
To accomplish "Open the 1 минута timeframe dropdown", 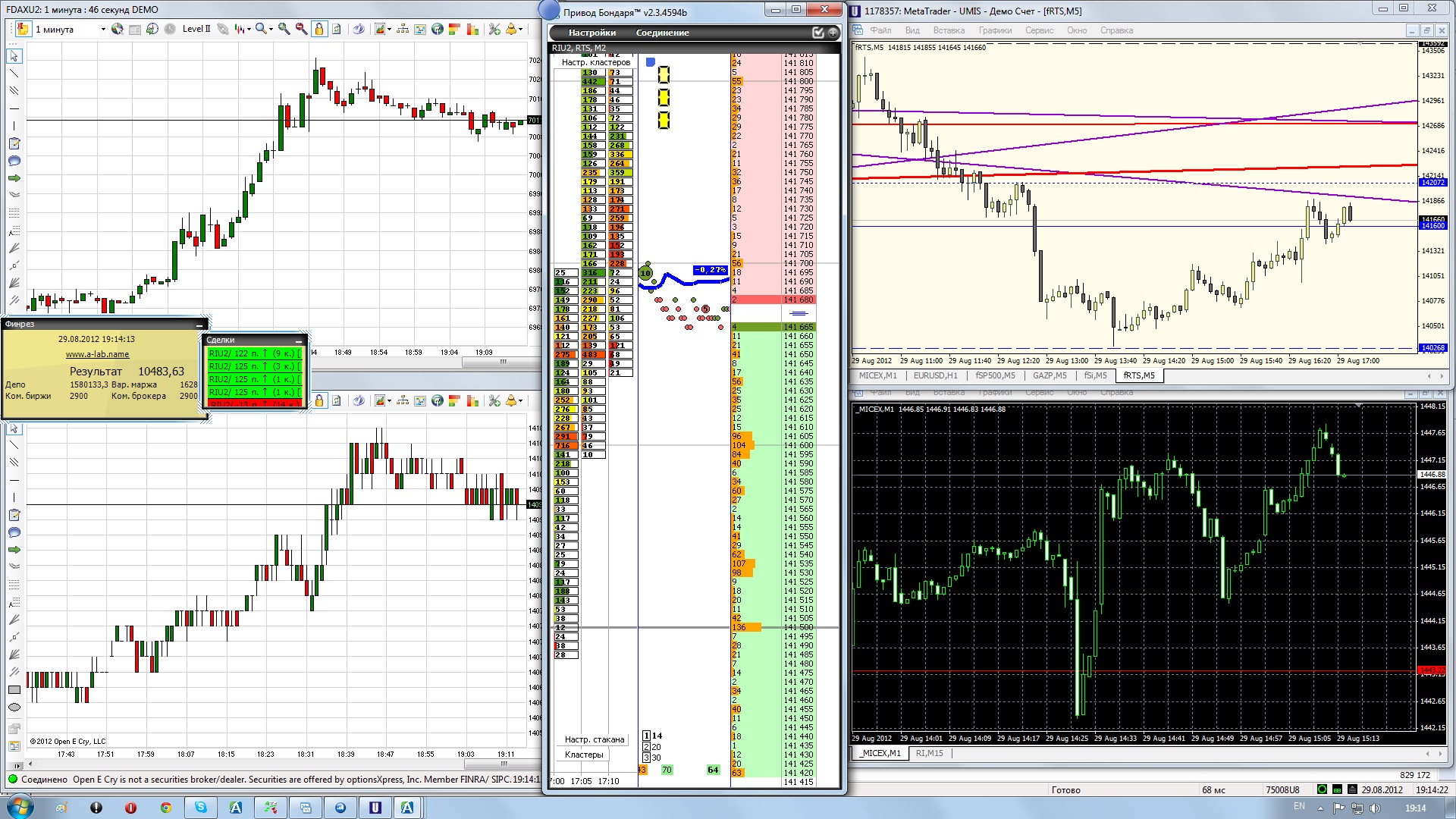I will click(x=103, y=30).
